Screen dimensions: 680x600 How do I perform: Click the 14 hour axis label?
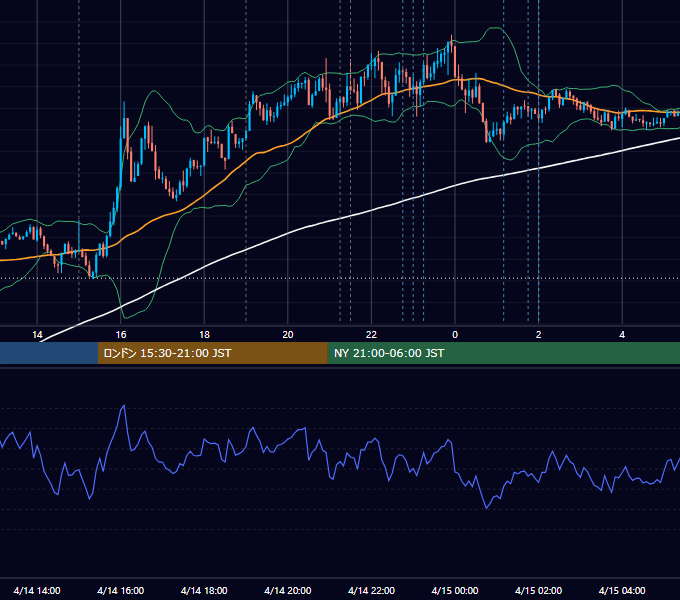(x=37, y=335)
